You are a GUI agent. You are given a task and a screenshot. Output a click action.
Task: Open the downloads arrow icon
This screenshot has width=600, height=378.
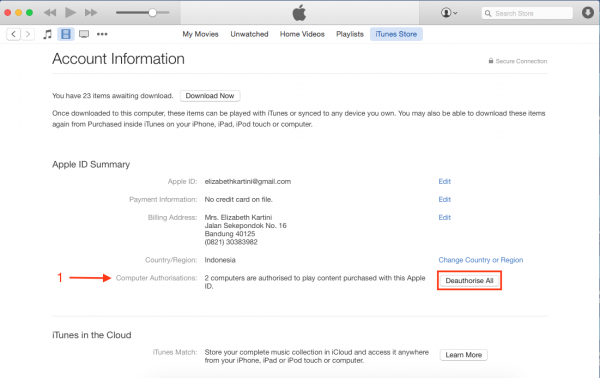tap(588, 13)
